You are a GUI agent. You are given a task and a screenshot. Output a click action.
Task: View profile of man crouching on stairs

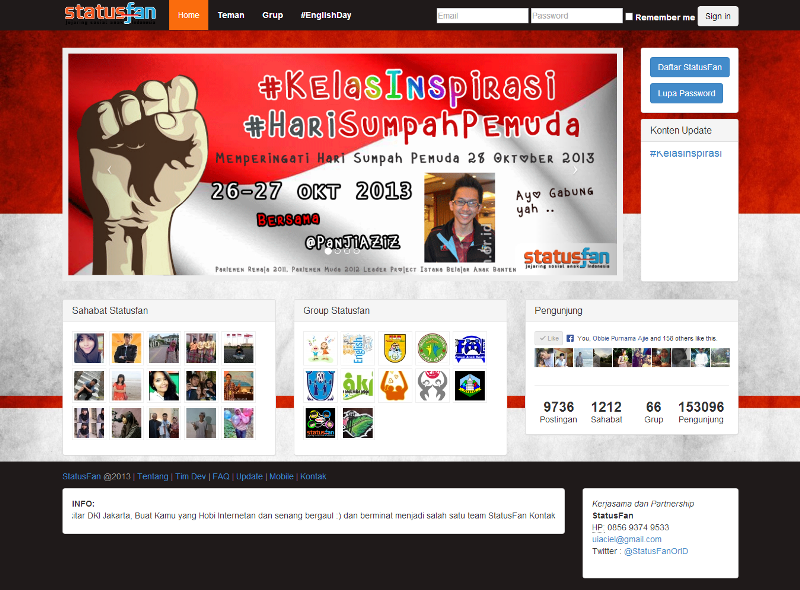pyautogui.click(x=89, y=385)
